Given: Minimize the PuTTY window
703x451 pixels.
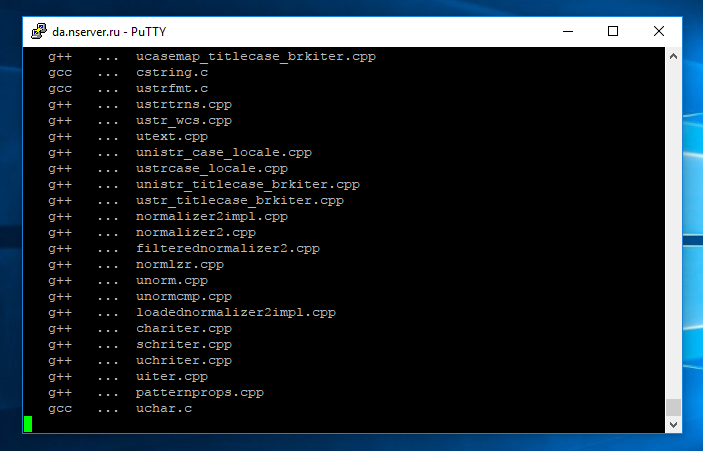Looking at the screenshot, I should tap(568, 31).
